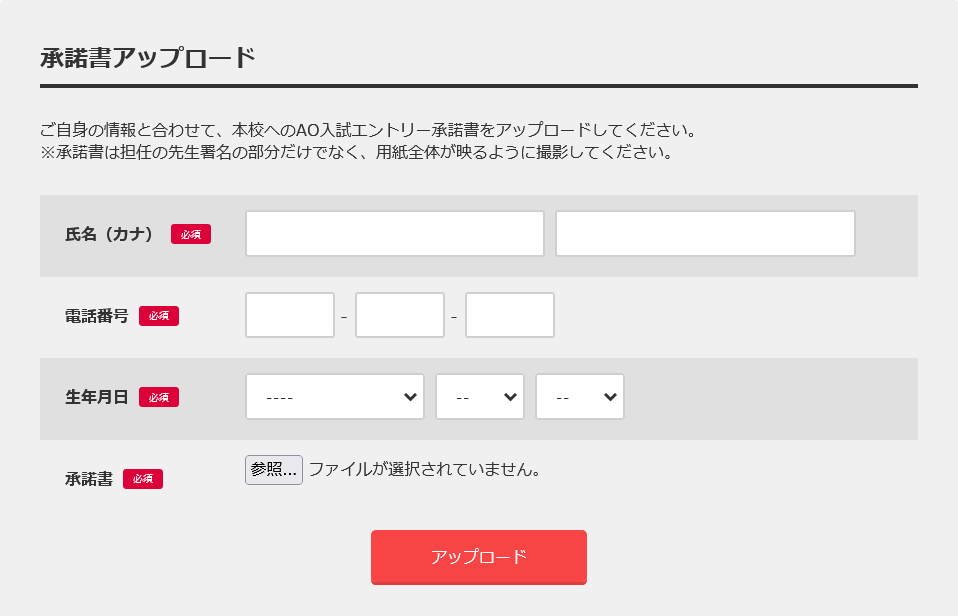Focus the first 電話番号 phone field
The width and height of the screenshot is (958, 616).
290,315
